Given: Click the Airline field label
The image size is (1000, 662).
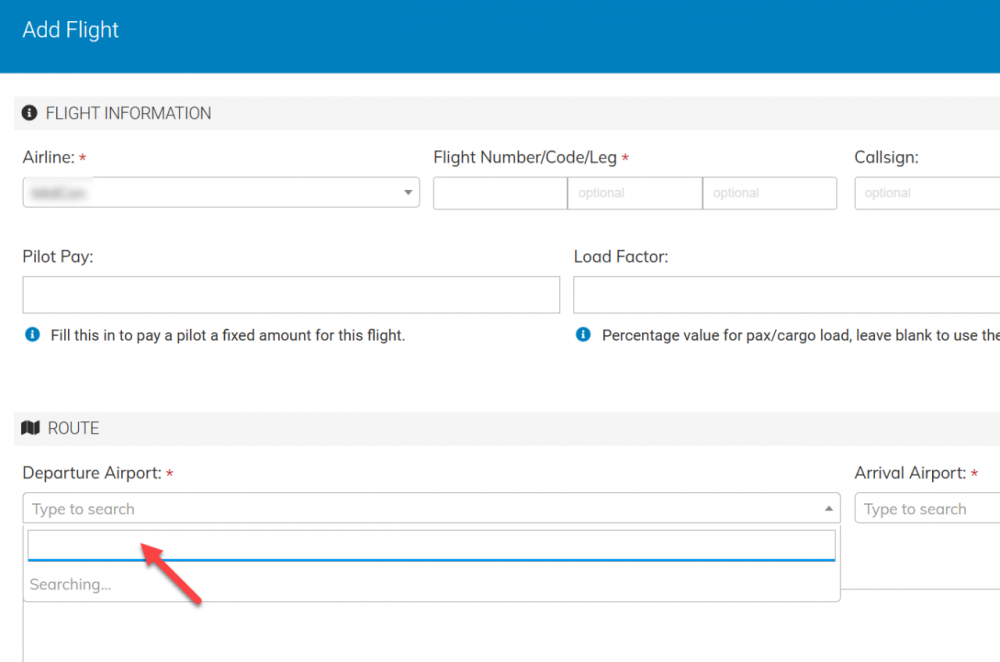Looking at the screenshot, I should (x=48, y=157).
